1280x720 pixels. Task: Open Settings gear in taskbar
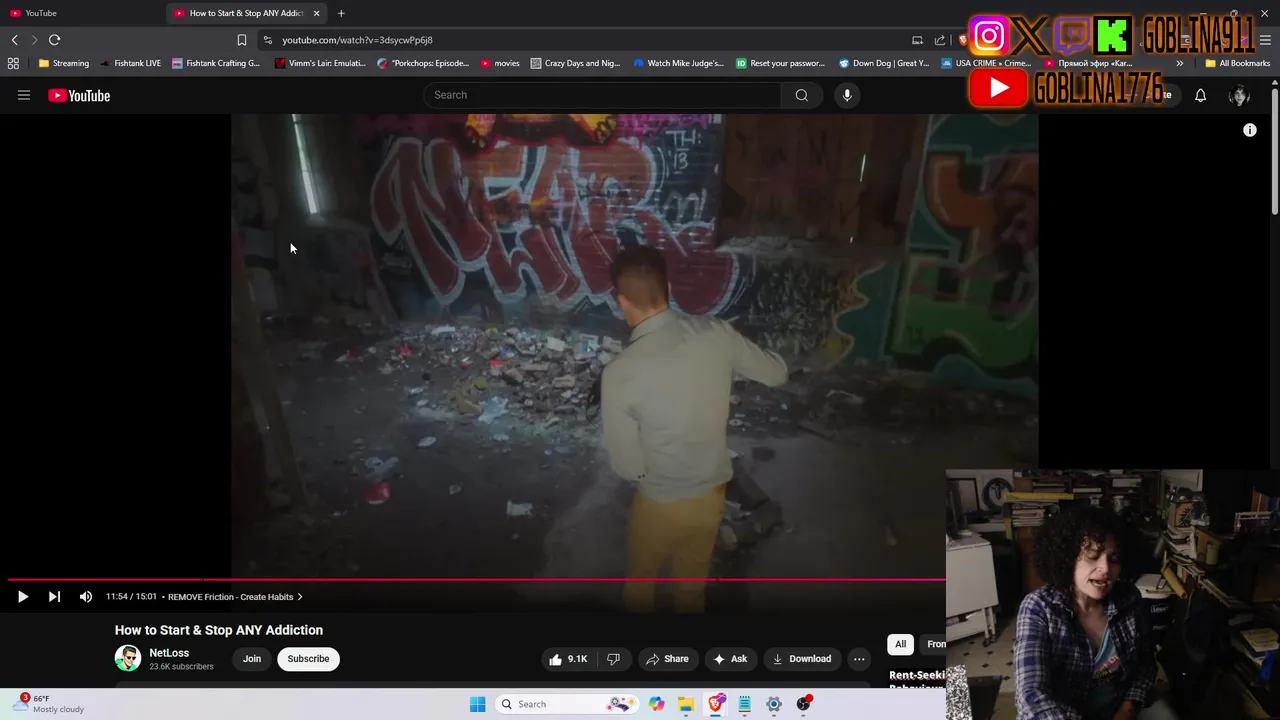773,704
